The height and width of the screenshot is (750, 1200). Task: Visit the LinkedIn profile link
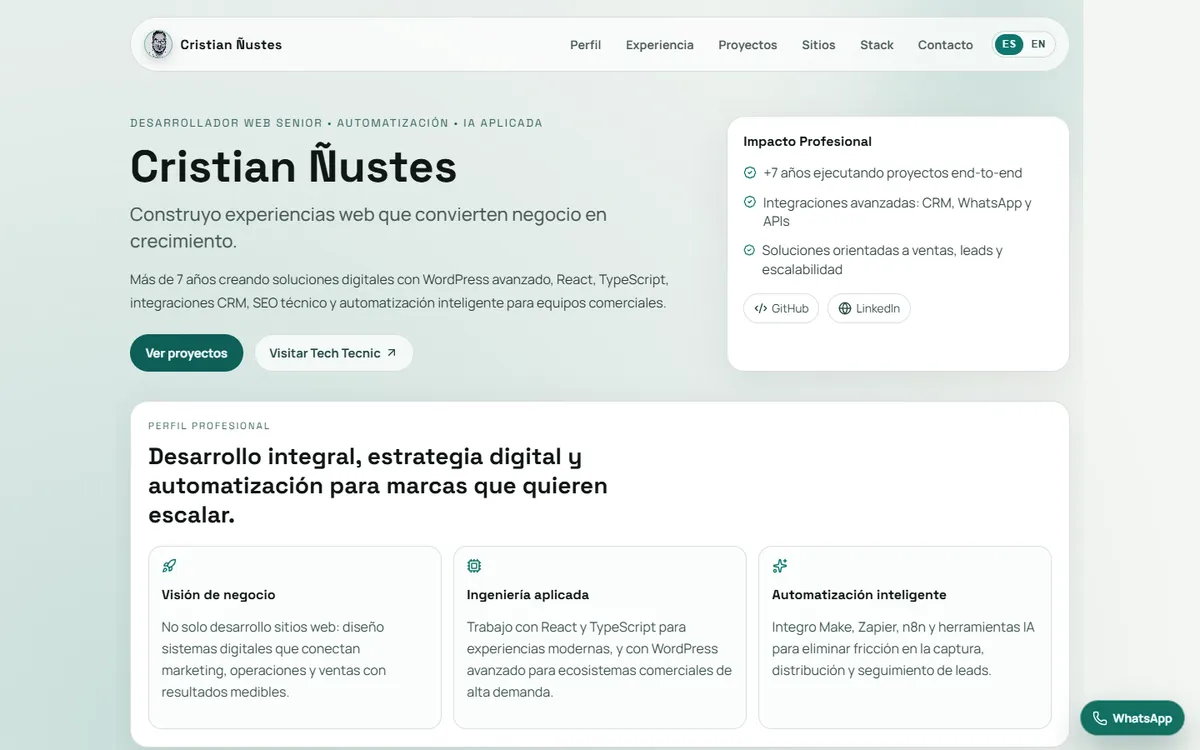[869, 308]
